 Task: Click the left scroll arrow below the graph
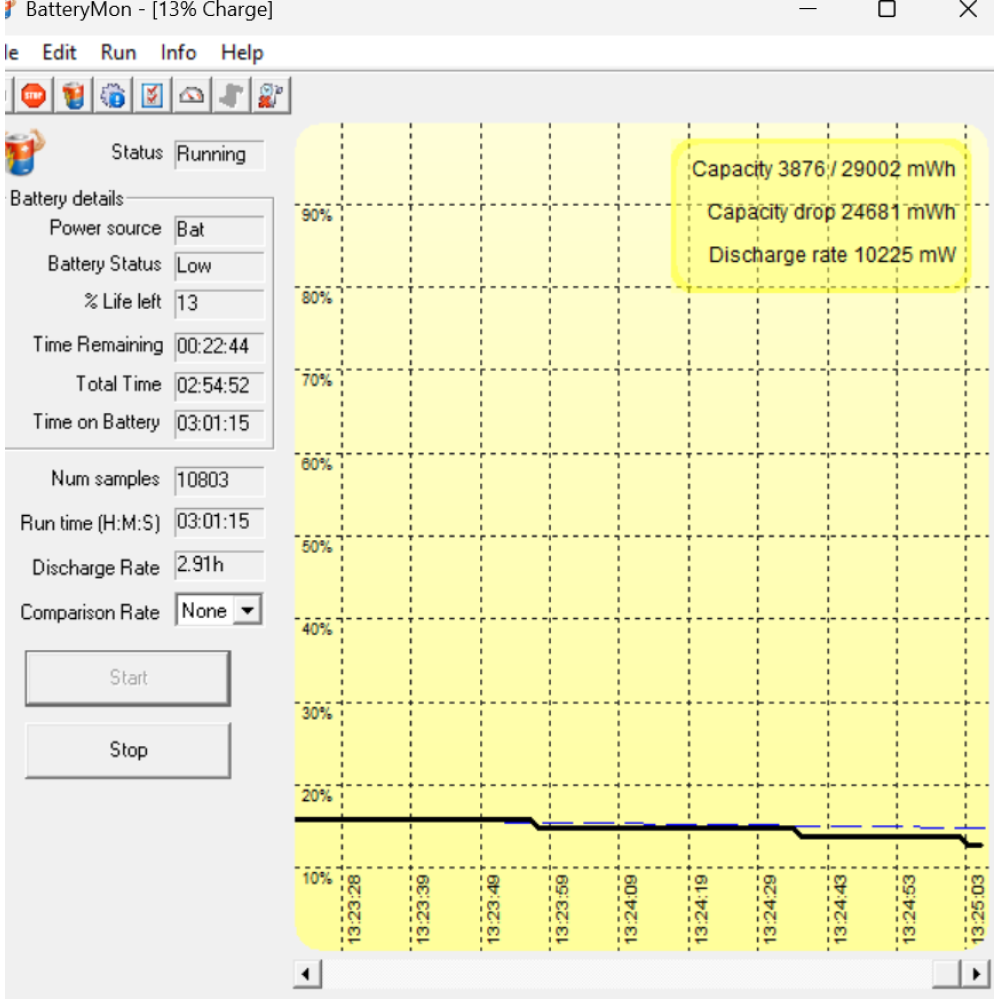click(308, 974)
